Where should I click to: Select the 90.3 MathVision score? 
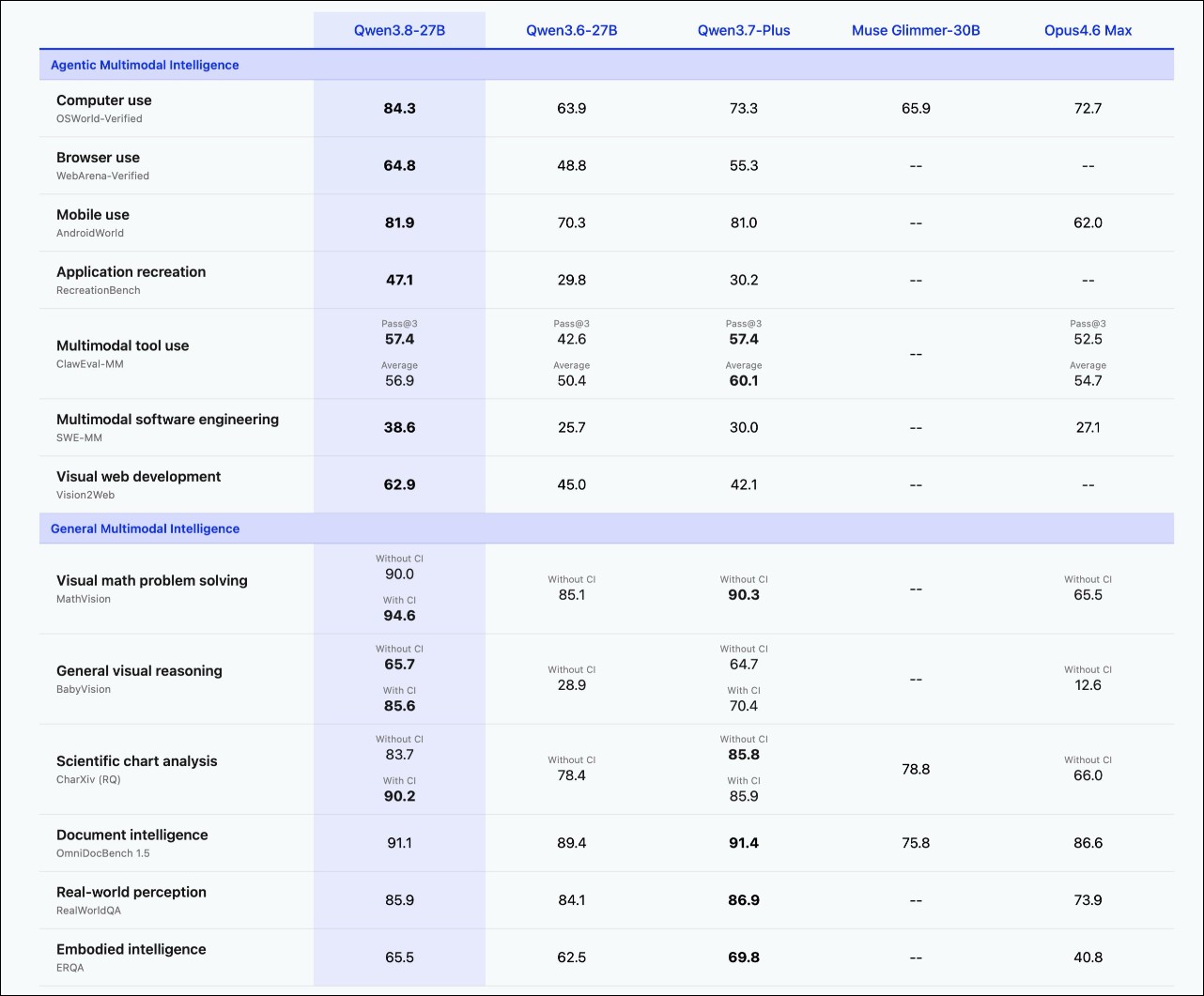point(744,595)
